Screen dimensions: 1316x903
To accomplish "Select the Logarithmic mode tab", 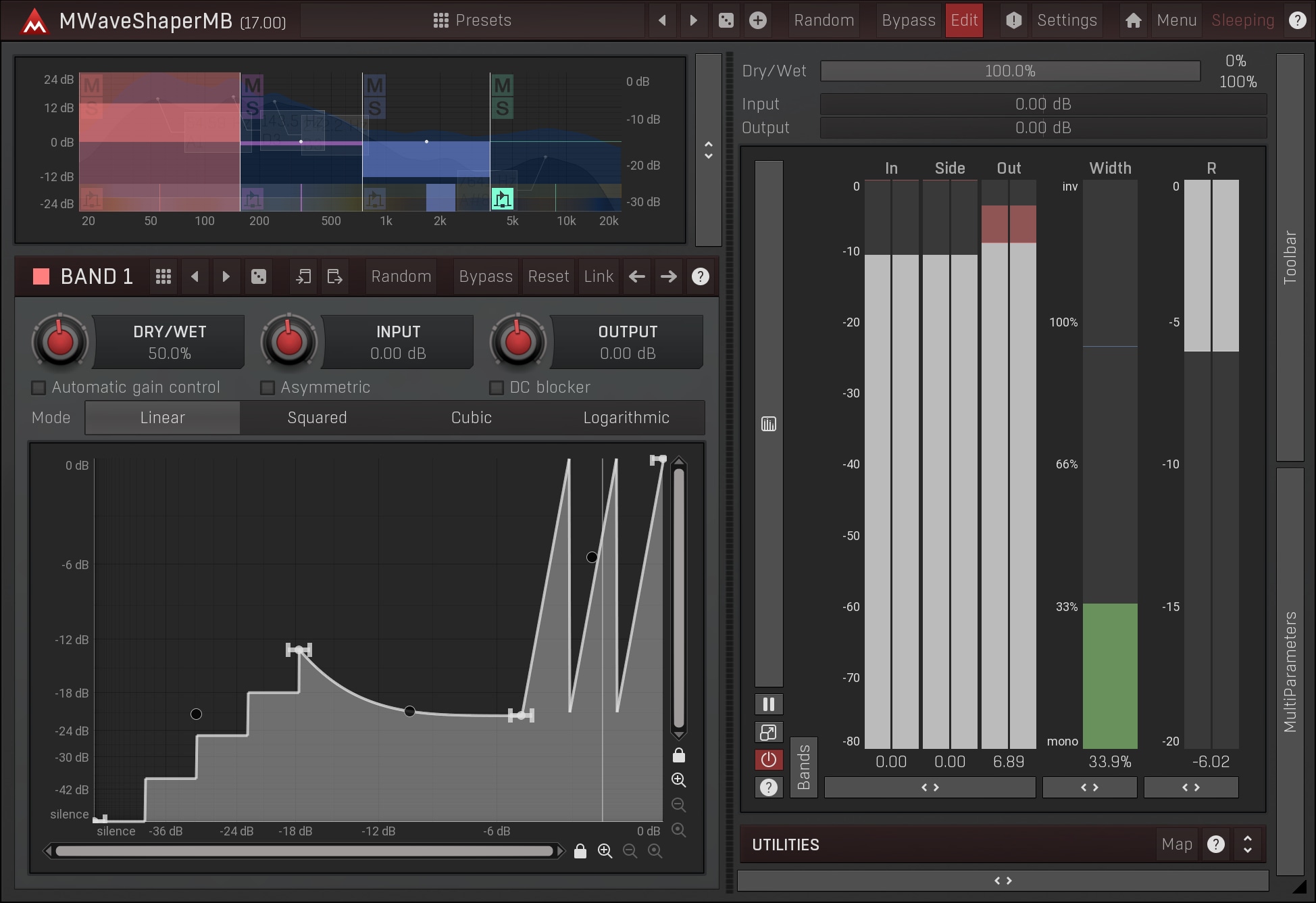I will coord(626,418).
